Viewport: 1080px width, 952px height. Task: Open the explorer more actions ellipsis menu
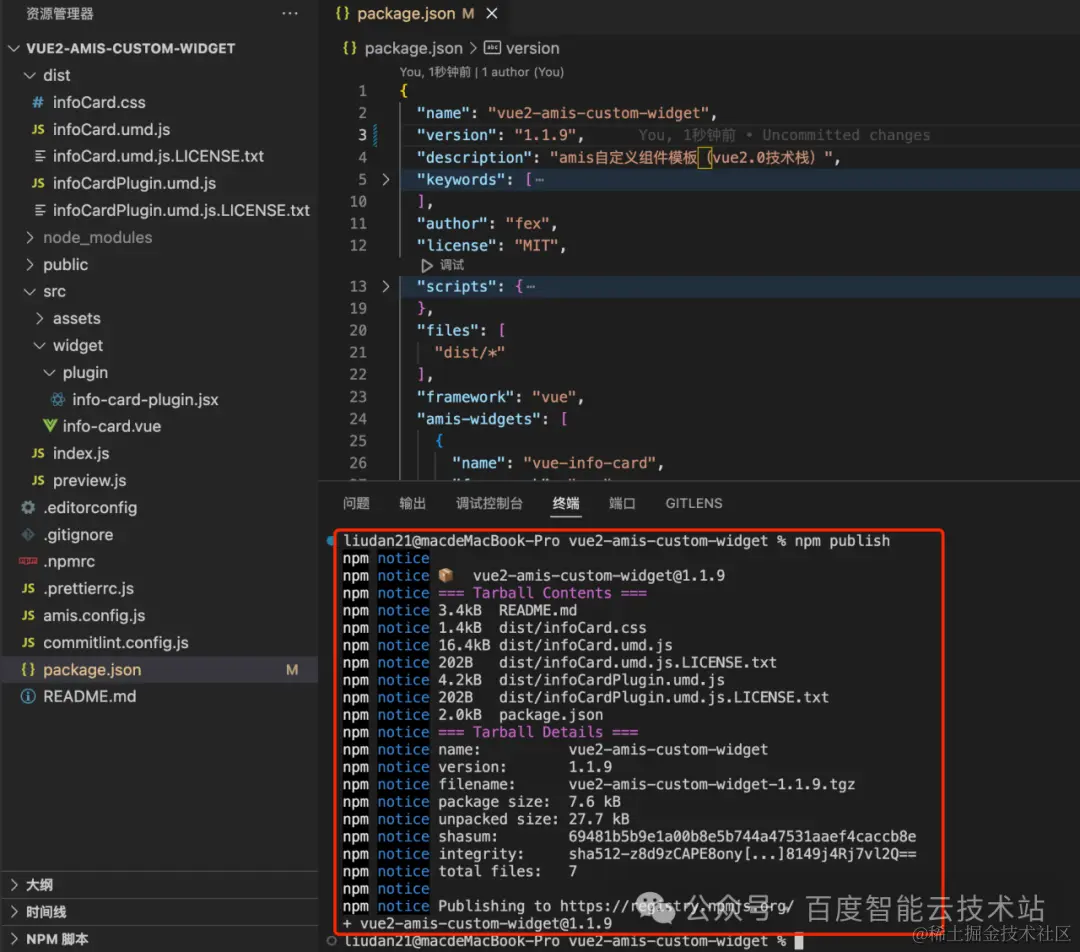coord(290,13)
